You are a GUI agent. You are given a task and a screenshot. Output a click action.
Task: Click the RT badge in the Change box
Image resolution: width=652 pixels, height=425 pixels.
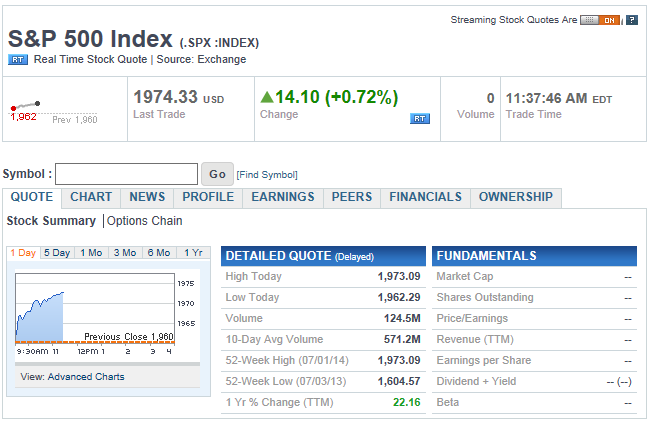coord(420,119)
